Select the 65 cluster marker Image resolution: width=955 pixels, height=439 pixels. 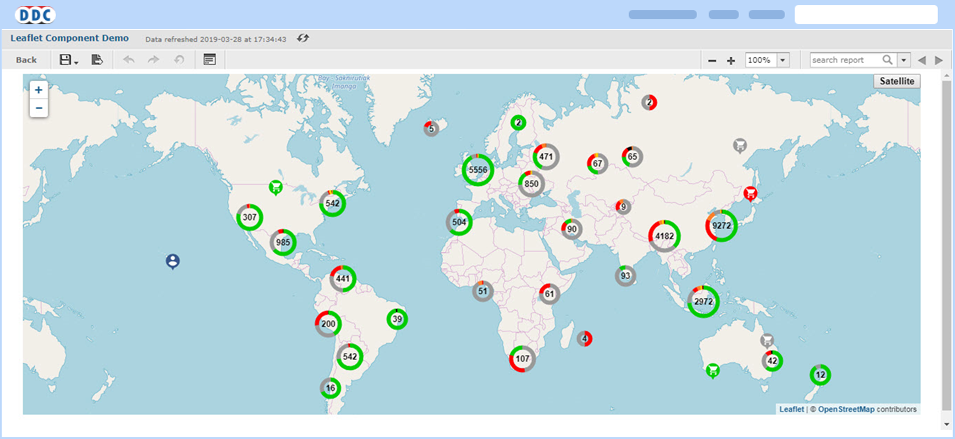tap(632, 157)
